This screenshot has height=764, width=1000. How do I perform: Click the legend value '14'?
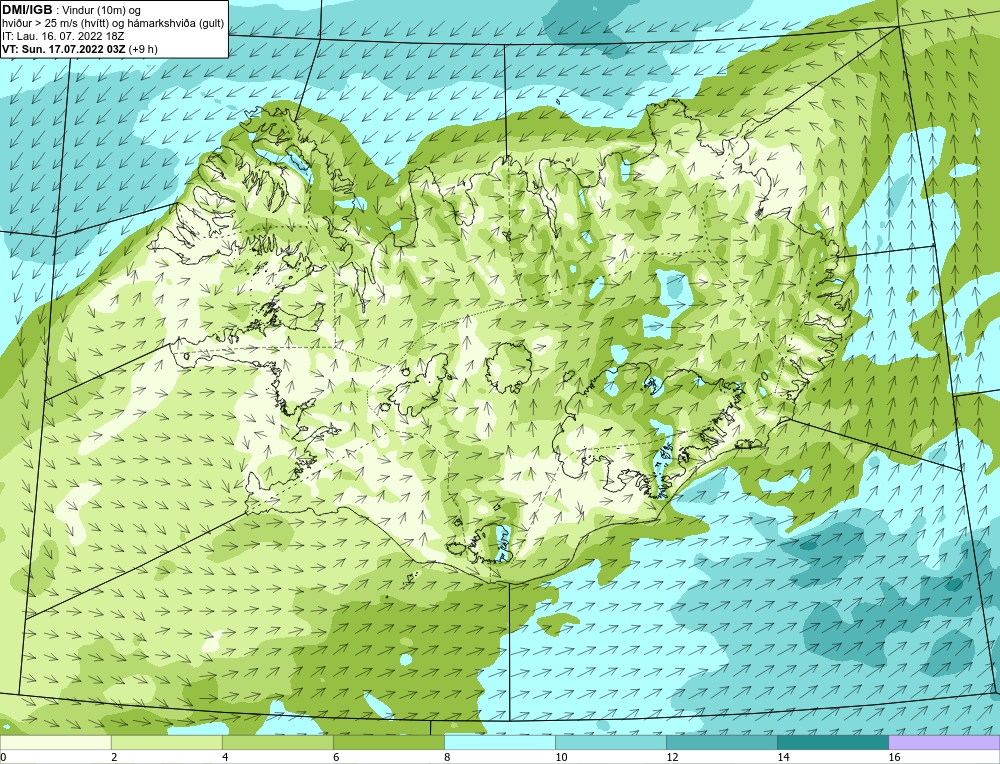coord(783,757)
